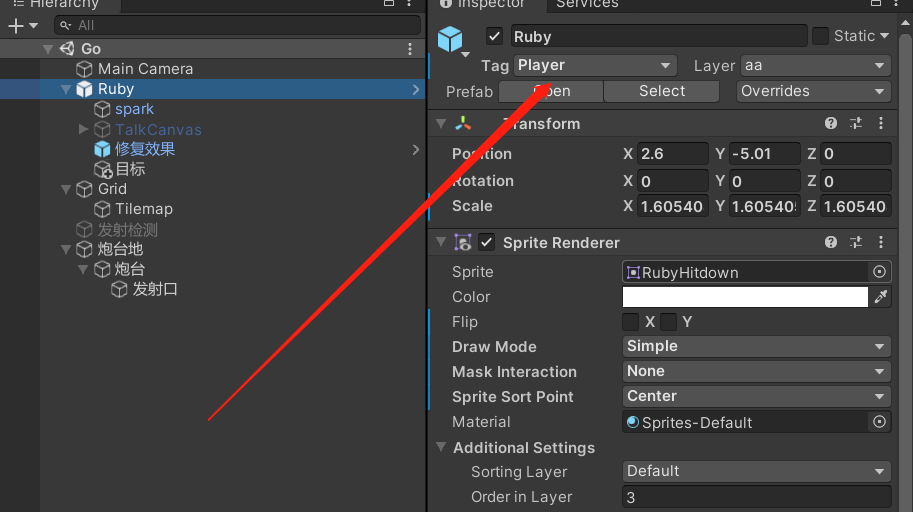Collapse the 炮台地 tree item
This screenshot has height=512, width=913.
[66, 249]
